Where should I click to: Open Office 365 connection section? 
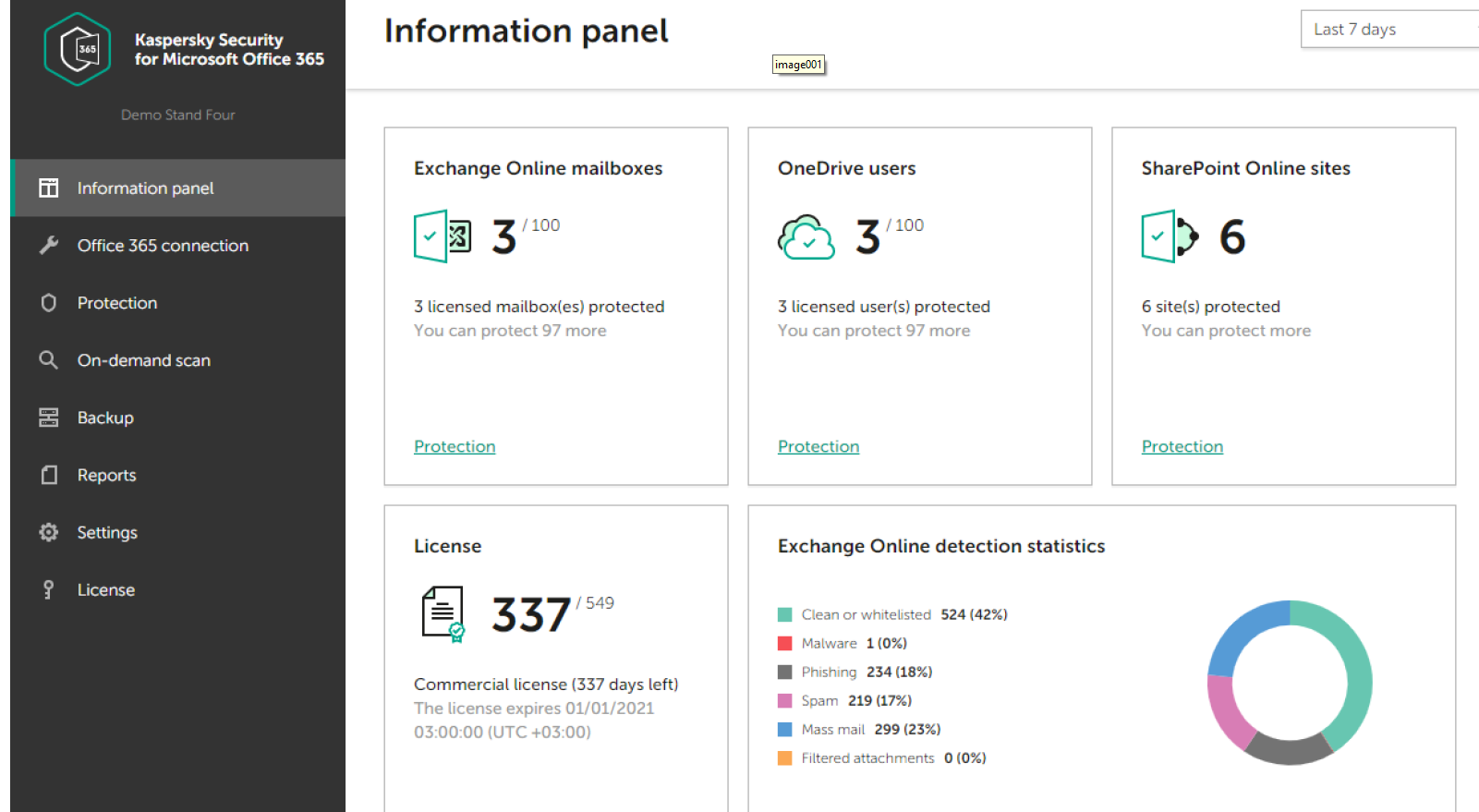click(178, 246)
